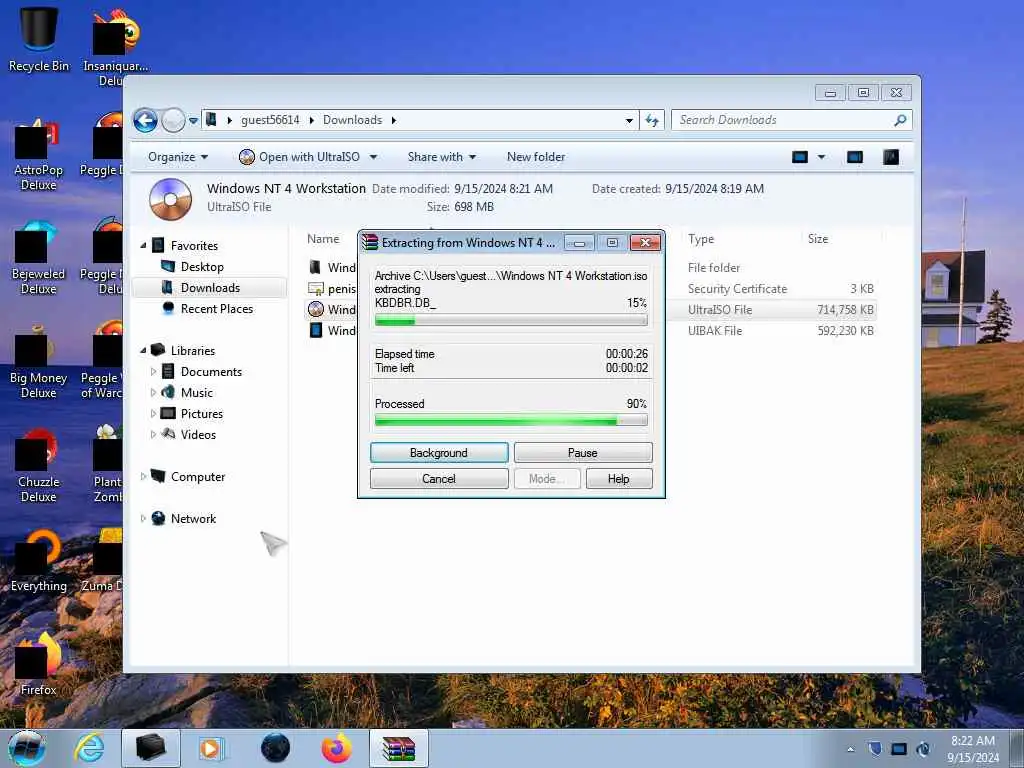
Task: Click the volume tray icon
Action: (923, 749)
